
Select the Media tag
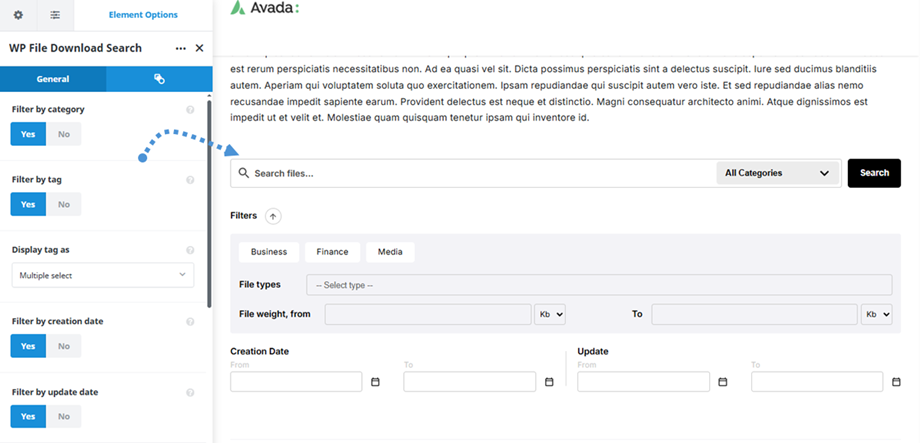coord(390,252)
